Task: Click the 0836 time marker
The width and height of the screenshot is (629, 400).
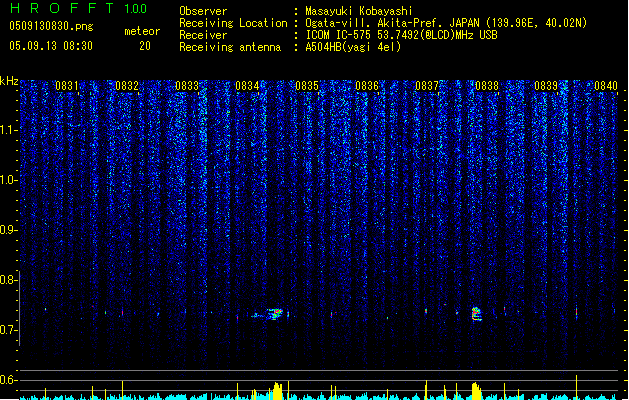Action: click(x=367, y=86)
